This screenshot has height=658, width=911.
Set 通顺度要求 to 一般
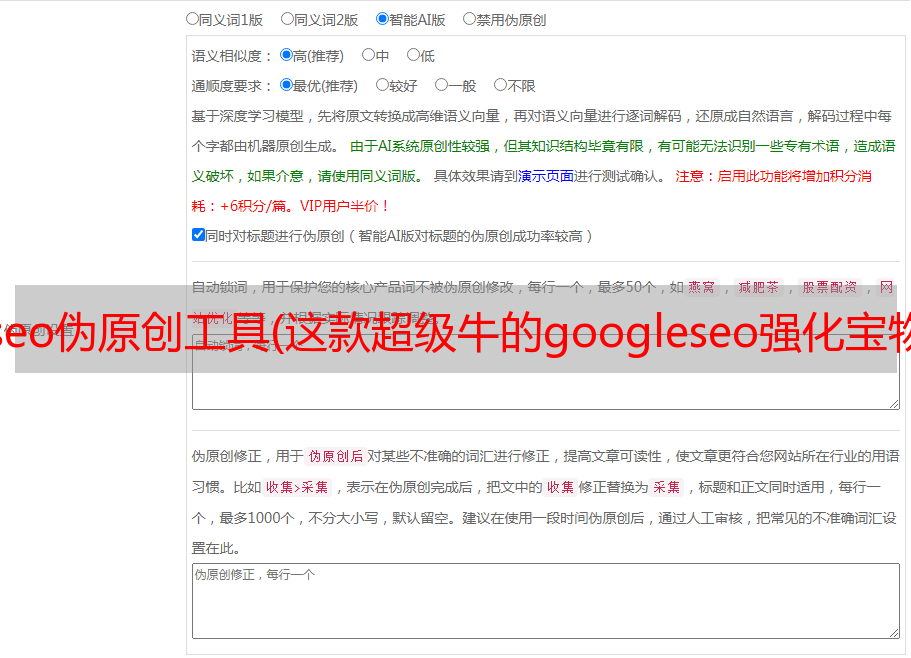(441, 85)
